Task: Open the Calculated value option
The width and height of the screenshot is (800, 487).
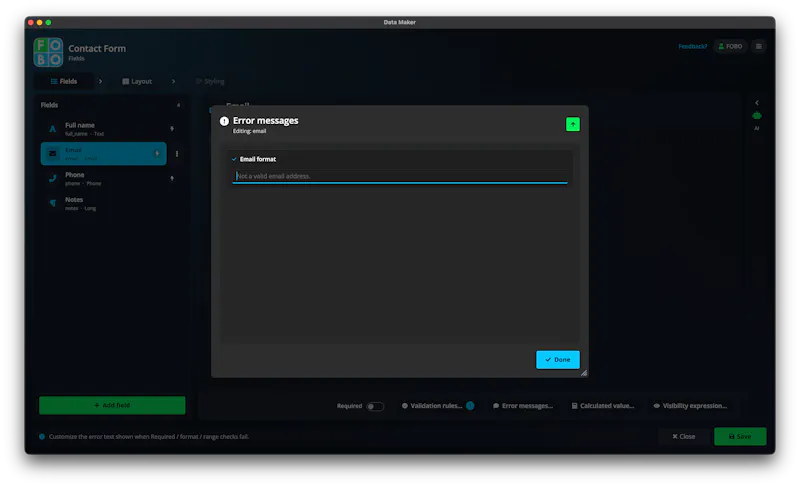Action: (603, 406)
